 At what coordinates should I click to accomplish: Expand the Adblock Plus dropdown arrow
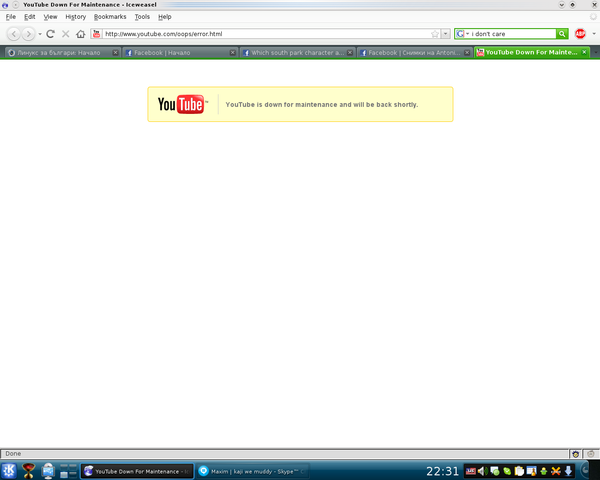point(594,34)
